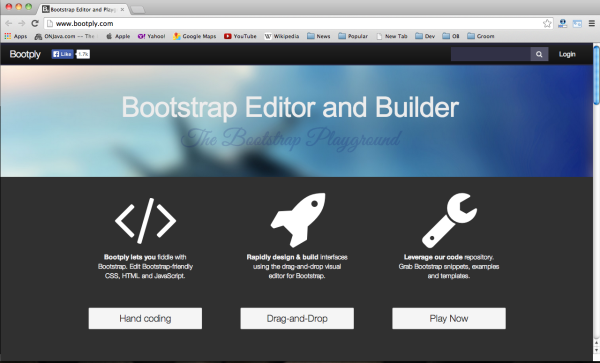Open the Google Maps bookmark
Screen dimensions: 600x363
tap(195, 36)
